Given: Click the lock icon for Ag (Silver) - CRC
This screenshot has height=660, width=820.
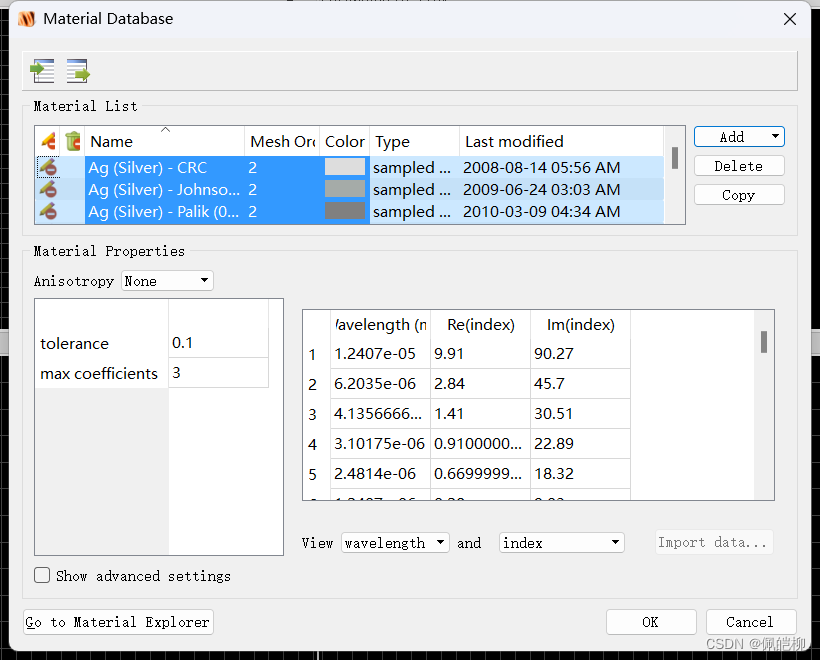Looking at the screenshot, I should pos(48,167).
